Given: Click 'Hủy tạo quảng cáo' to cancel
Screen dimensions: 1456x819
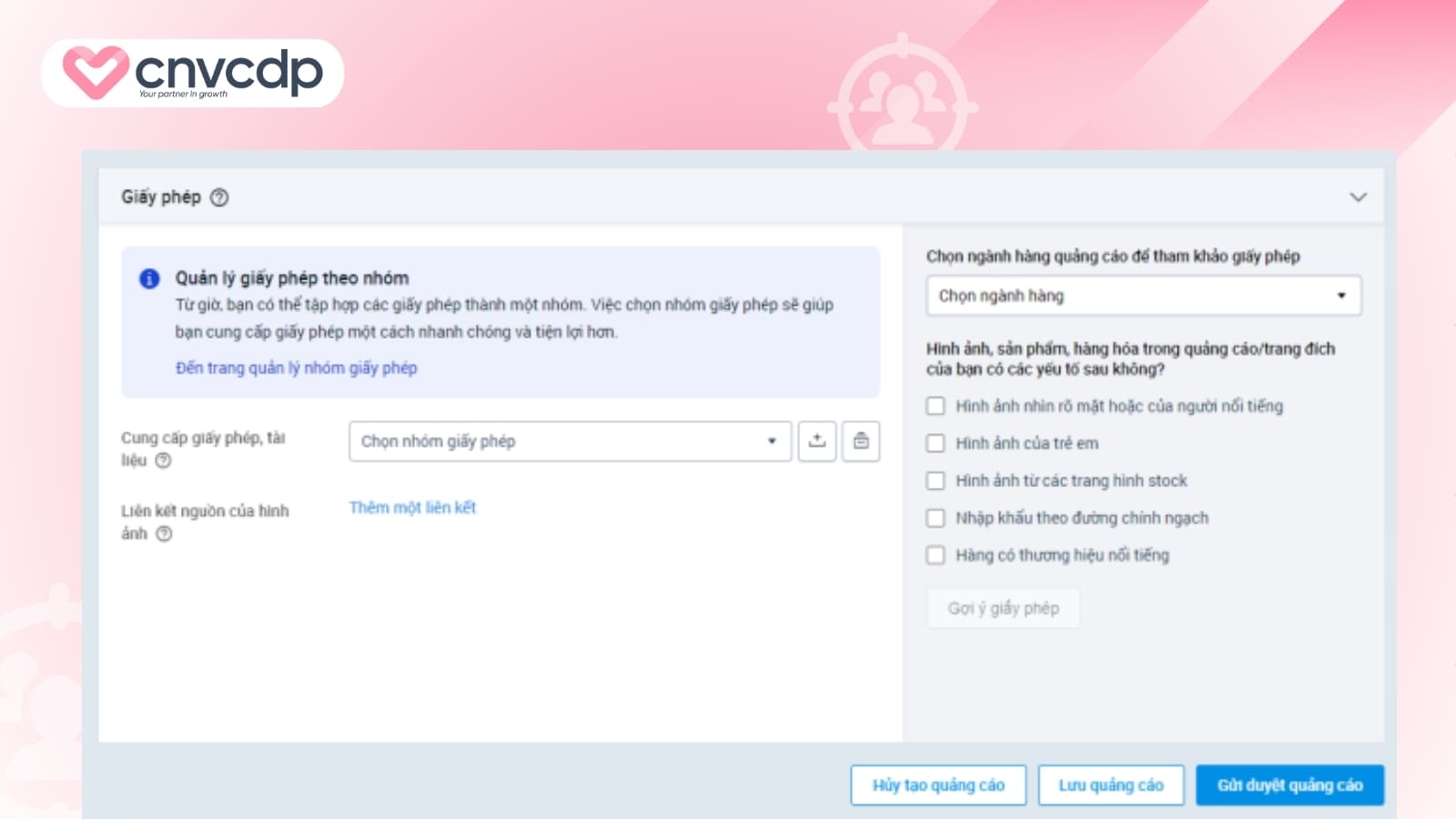Looking at the screenshot, I should click(938, 785).
